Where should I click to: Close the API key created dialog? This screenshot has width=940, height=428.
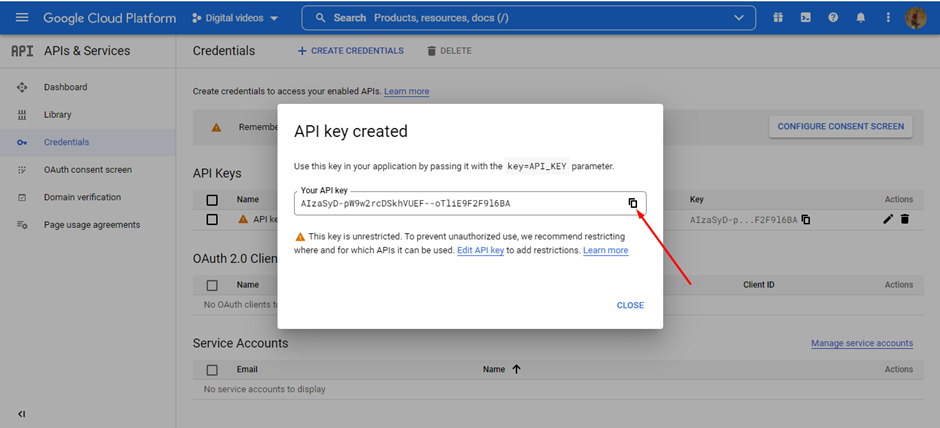[630, 305]
